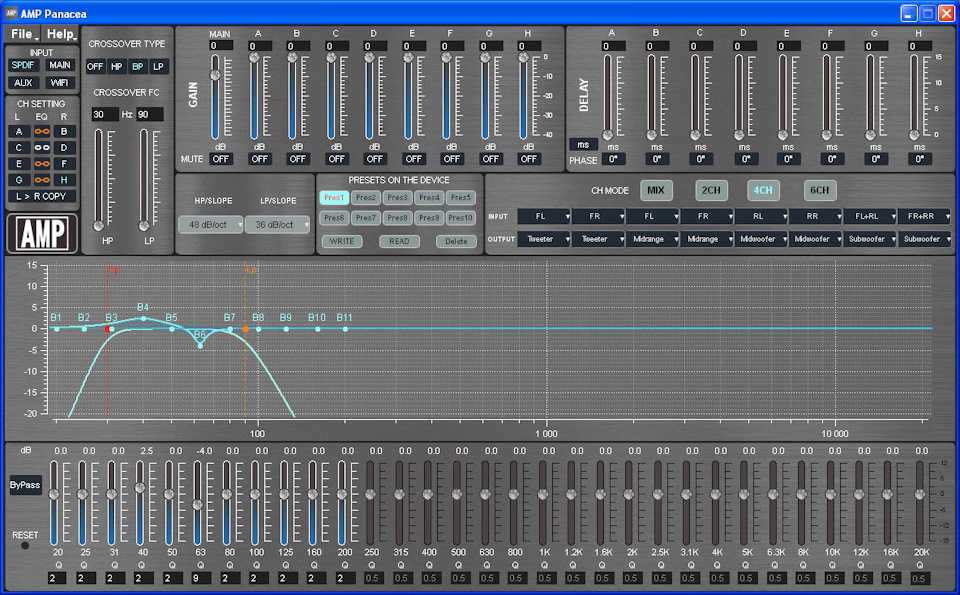Click the delay slider handle for channel C
This screenshot has width=960, height=595.
coord(696,135)
